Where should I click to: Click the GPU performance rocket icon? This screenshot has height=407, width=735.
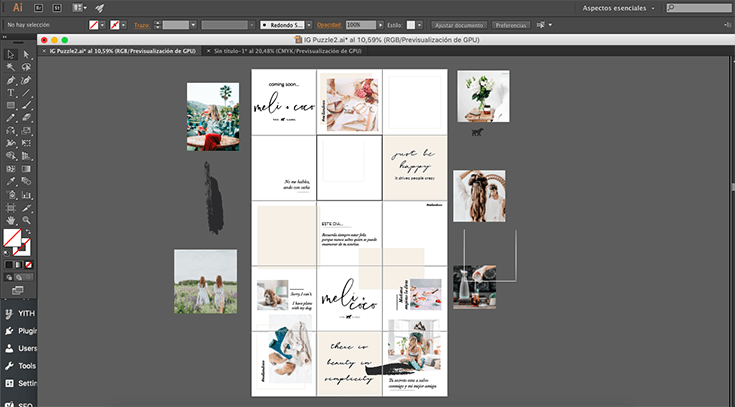(99, 8)
